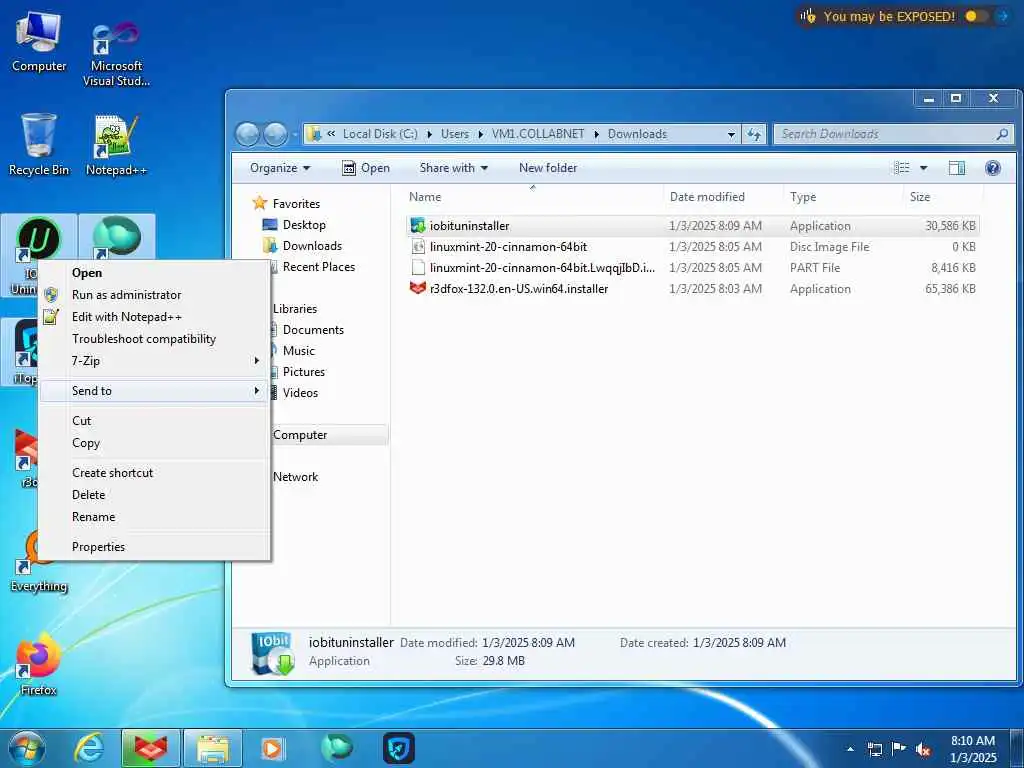The height and width of the screenshot is (768, 1024).
Task: Choose Open in the context menu
Action: click(x=153, y=273)
